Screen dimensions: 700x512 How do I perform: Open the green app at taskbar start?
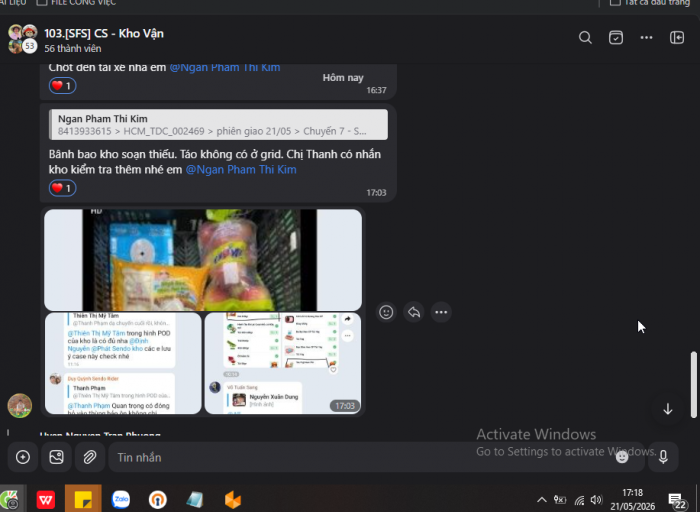pyautogui.click(x=10, y=500)
